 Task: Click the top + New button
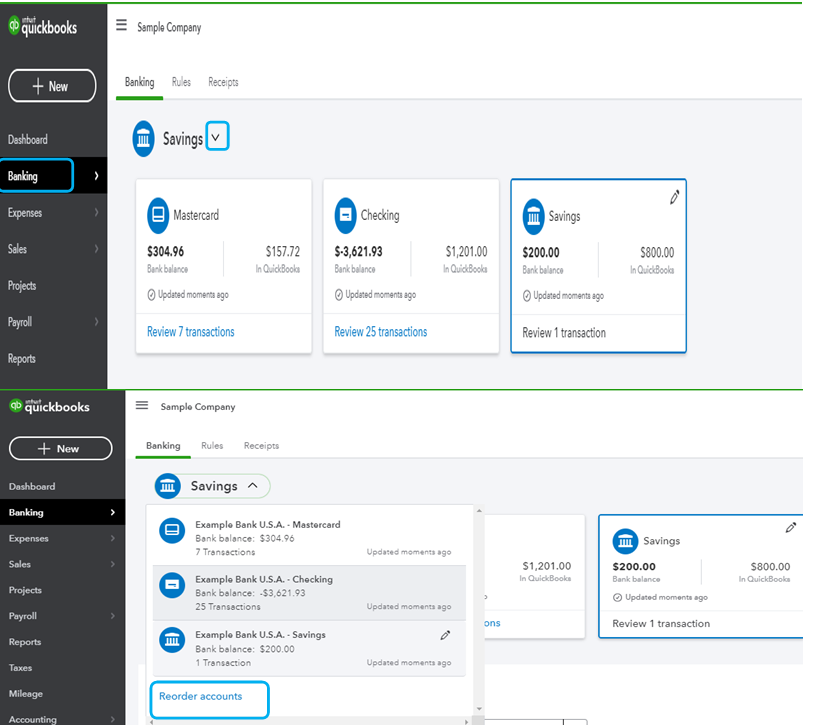52,86
